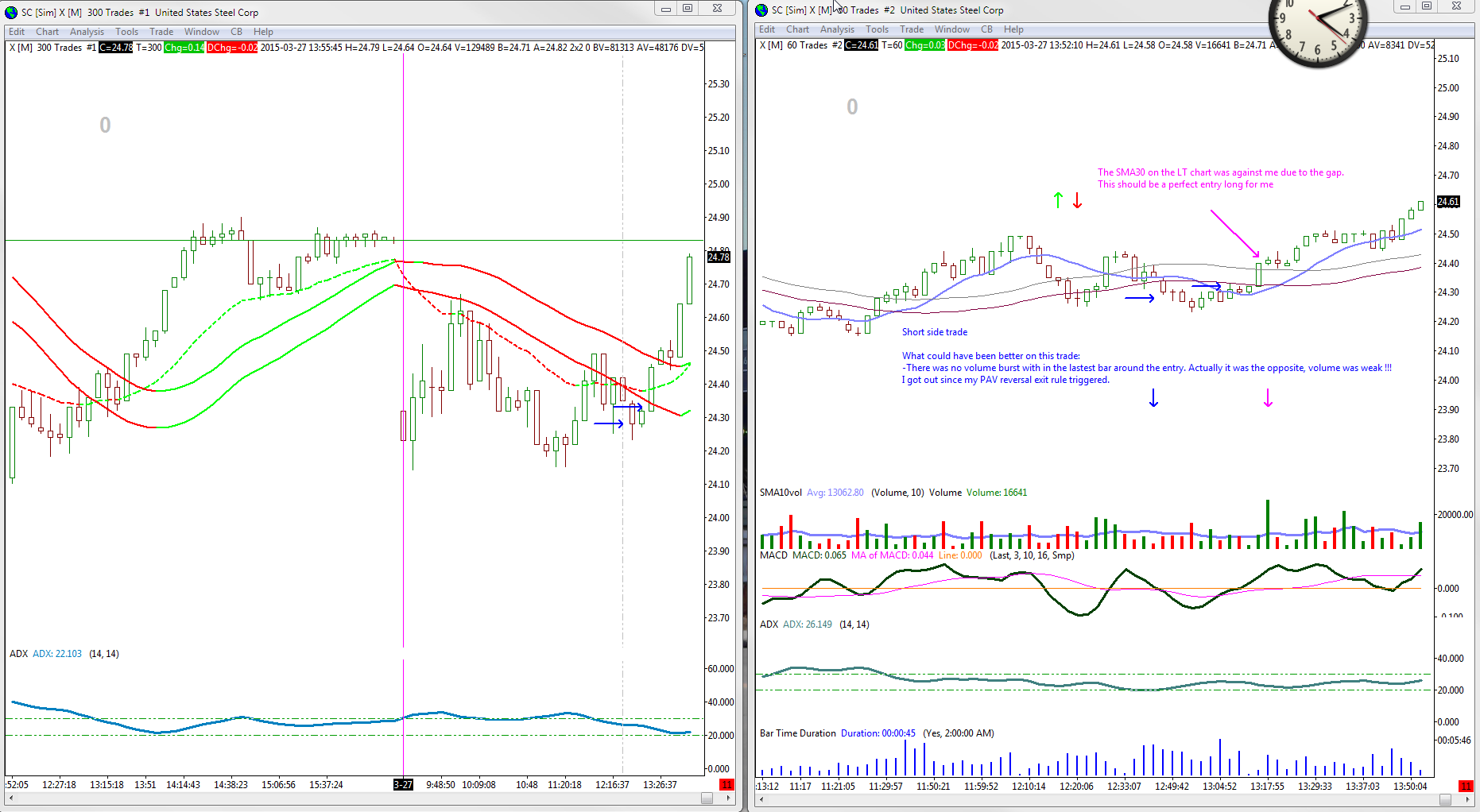The height and width of the screenshot is (812, 1480).
Task: Open Window menu in left chart window
Action: pyautogui.click(x=202, y=32)
